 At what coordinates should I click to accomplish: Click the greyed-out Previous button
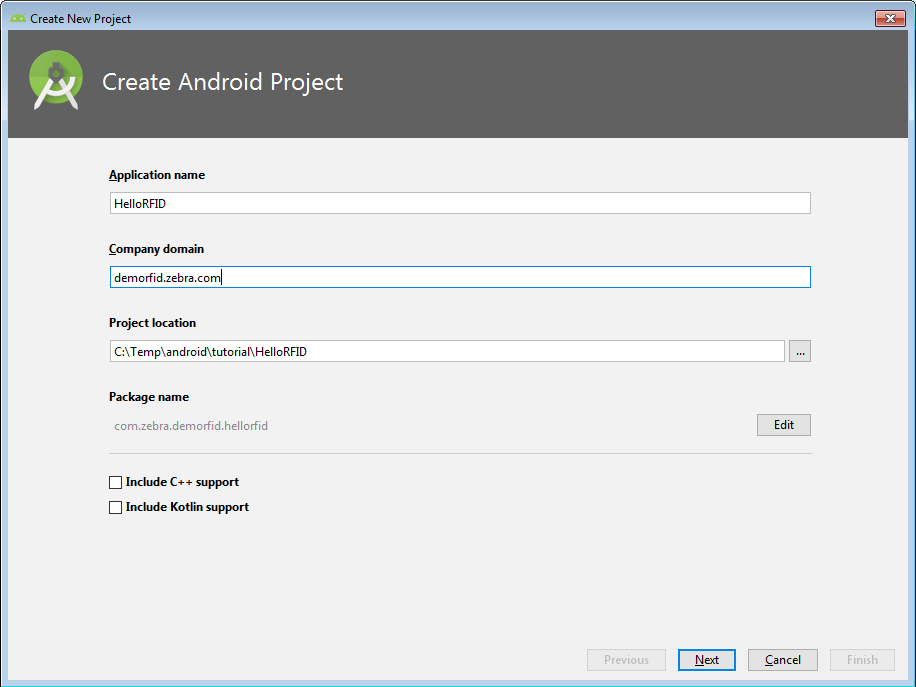(x=626, y=660)
